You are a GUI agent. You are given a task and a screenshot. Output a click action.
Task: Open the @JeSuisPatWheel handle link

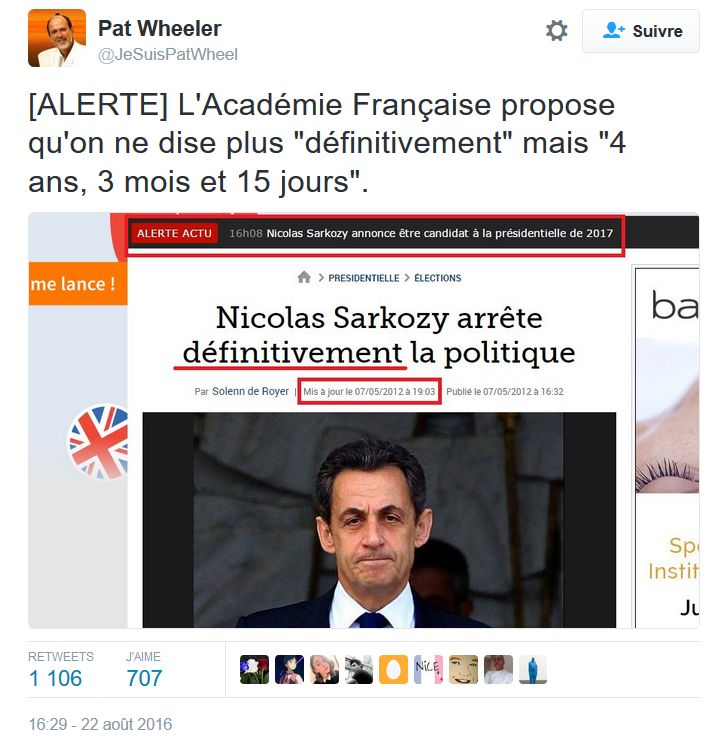click(x=168, y=55)
